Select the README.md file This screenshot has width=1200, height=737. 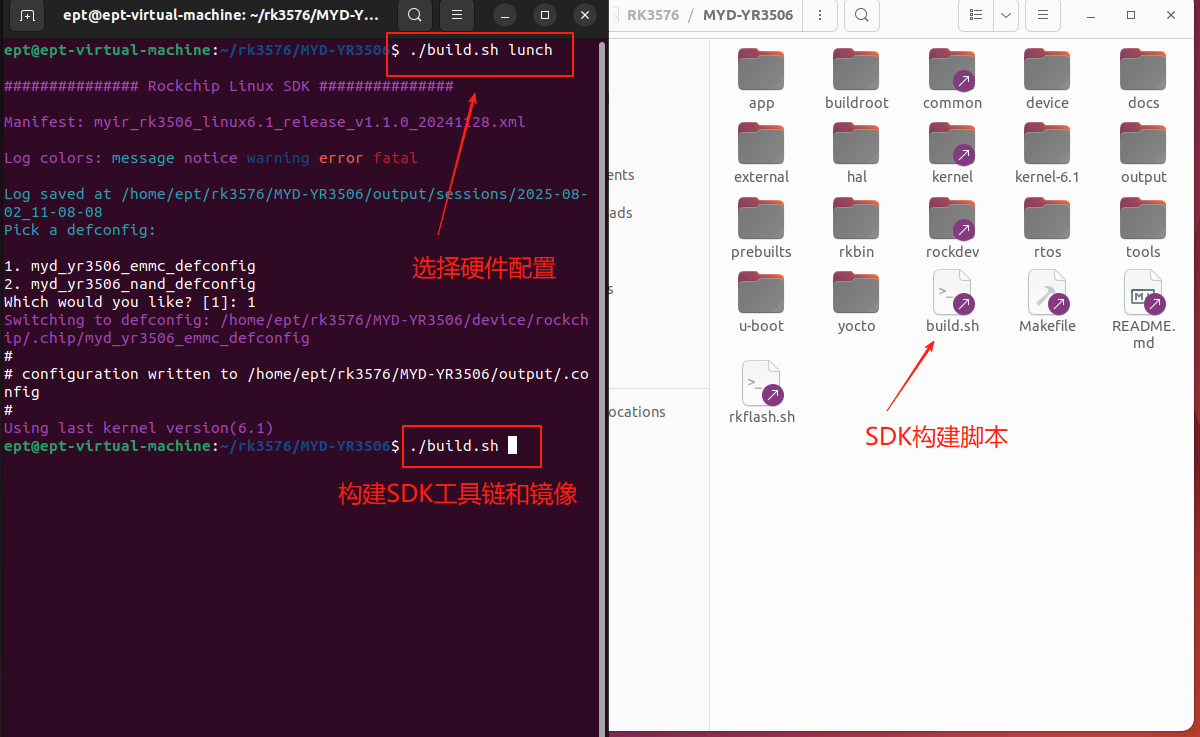1143,310
